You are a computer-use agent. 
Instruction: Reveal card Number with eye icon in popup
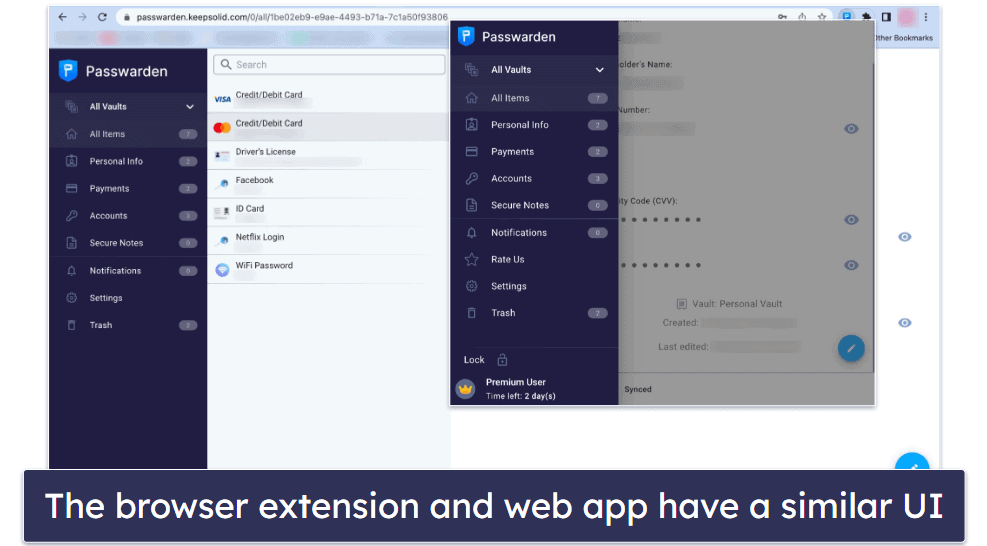(x=851, y=129)
